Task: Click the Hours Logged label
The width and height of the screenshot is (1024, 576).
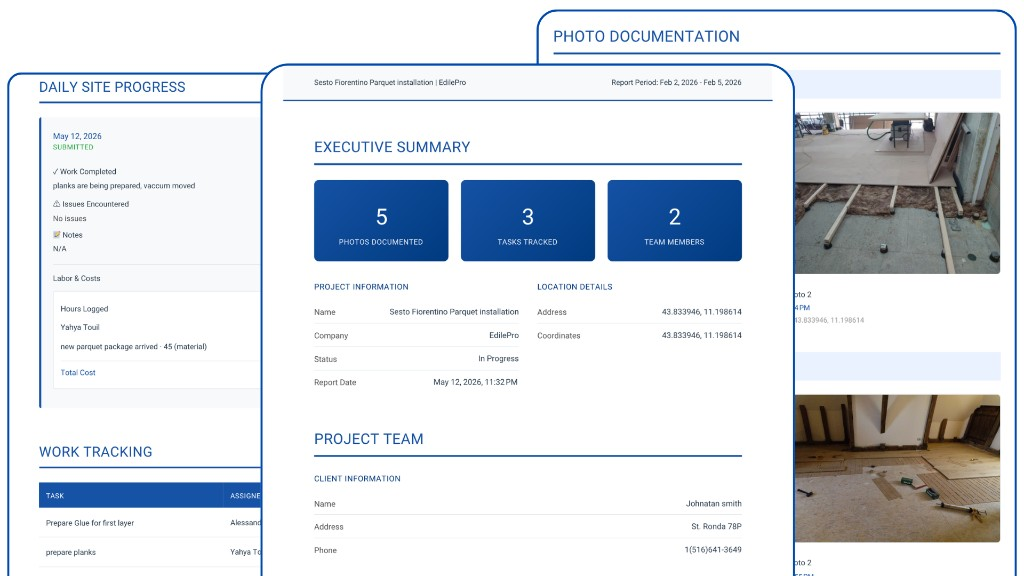Action: point(84,309)
